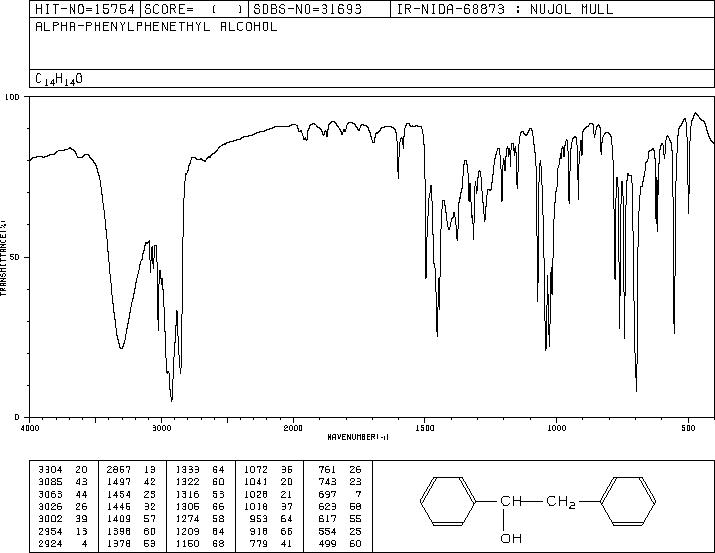The width and height of the screenshot is (715, 553).
Task: Click peak table entry 3304
Action: [50, 470]
